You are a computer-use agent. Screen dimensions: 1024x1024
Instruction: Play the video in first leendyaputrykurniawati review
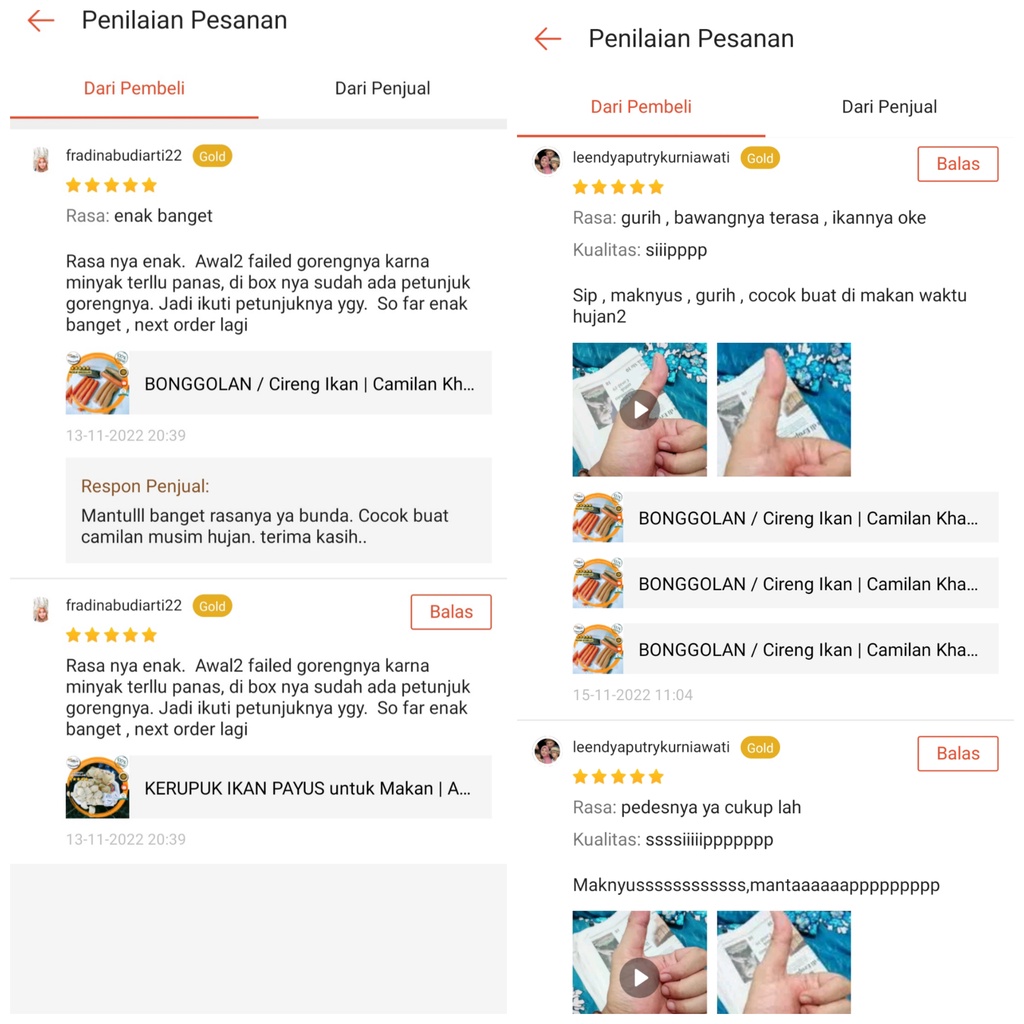coord(639,409)
